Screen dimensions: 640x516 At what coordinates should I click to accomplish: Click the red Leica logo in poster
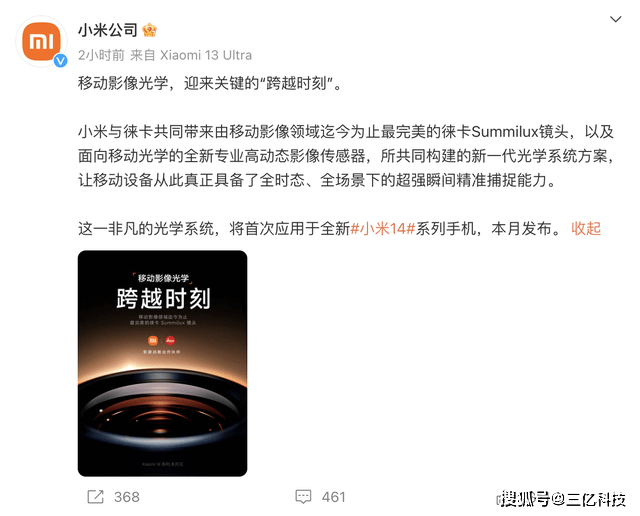click(x=170, y=340)
